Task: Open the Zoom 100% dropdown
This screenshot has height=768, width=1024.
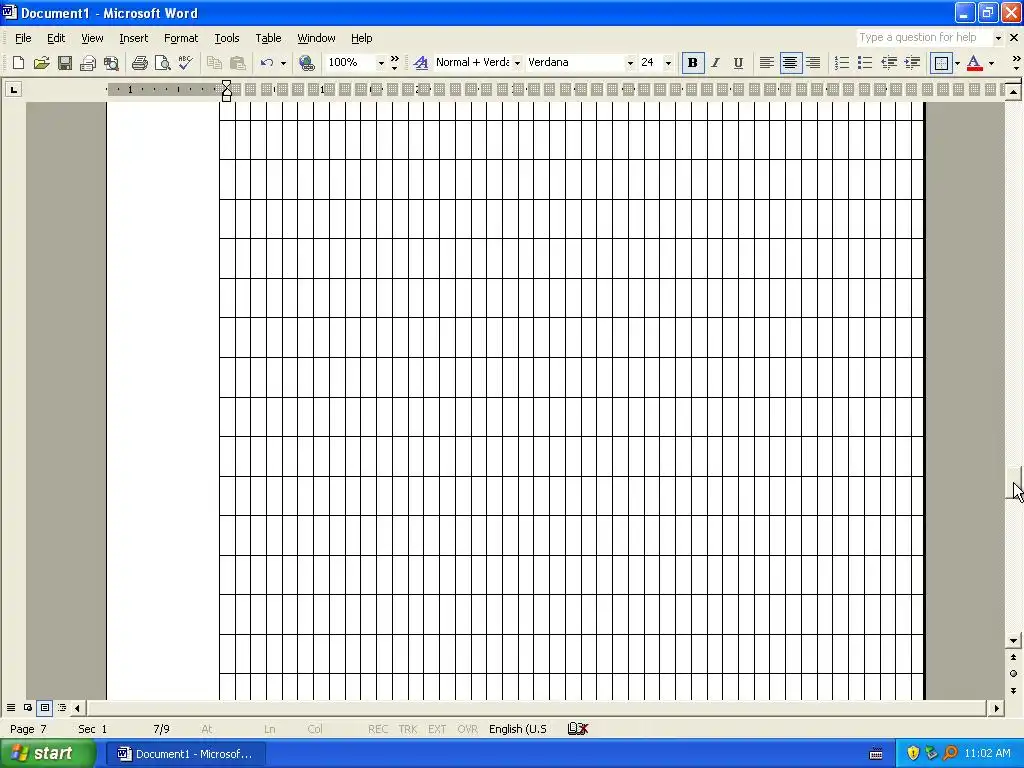Action: (381, 63)
